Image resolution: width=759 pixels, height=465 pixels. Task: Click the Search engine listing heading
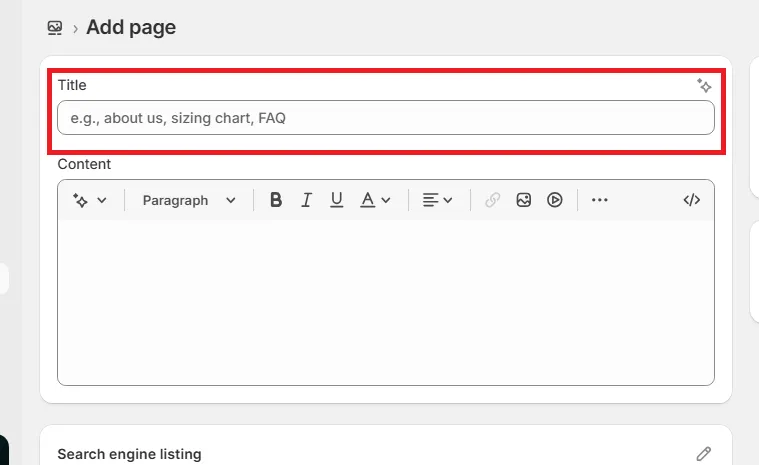click(129, 454)
